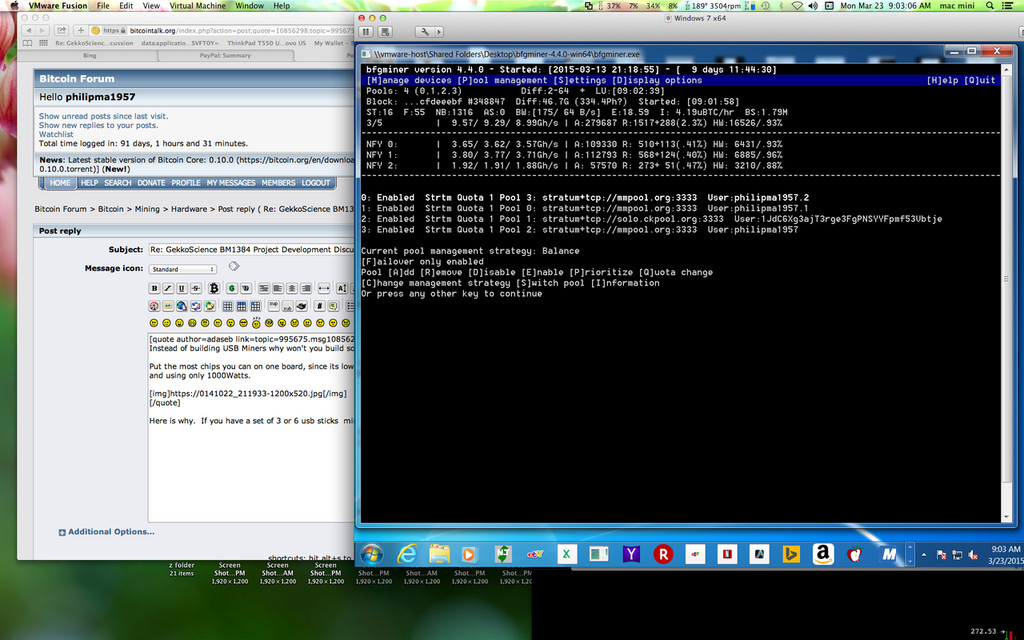Open Amazon icon on Windows taskbar
The image size is (1024, 640).
pos(823,554)
